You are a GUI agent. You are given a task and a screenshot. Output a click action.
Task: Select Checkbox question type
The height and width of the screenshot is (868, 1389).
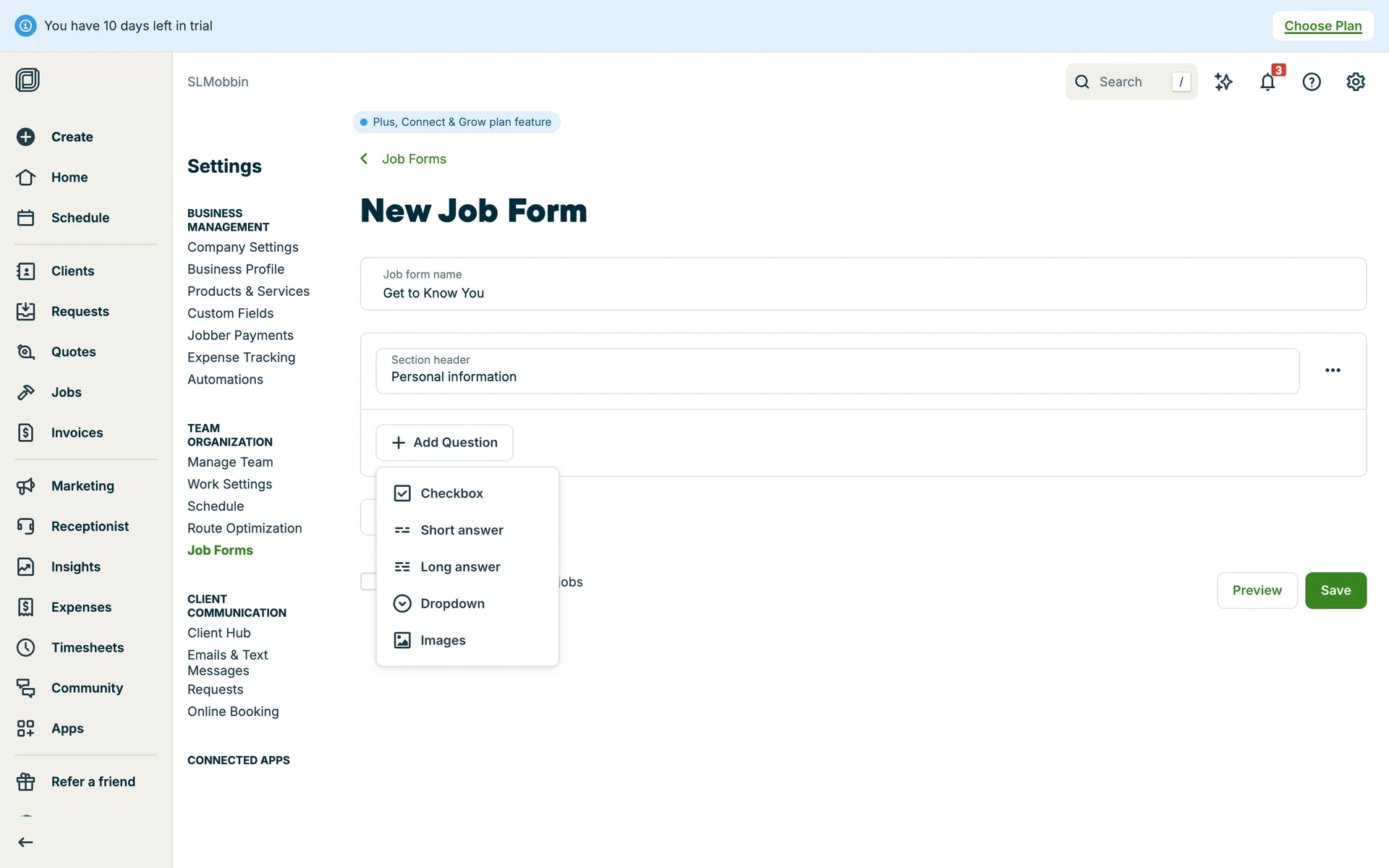pos(451,493)
